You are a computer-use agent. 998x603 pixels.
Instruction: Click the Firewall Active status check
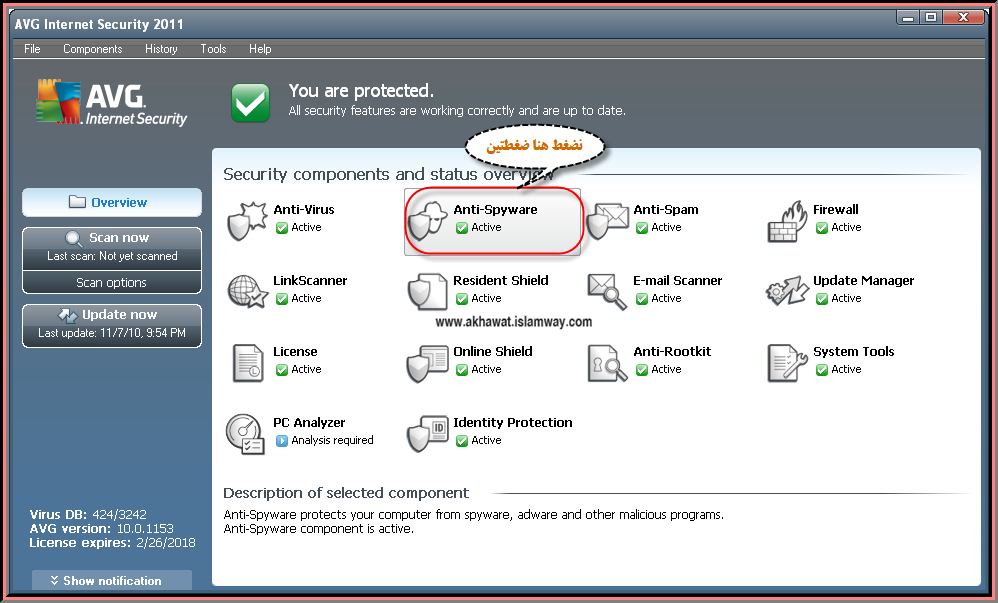tap(822, 228)
